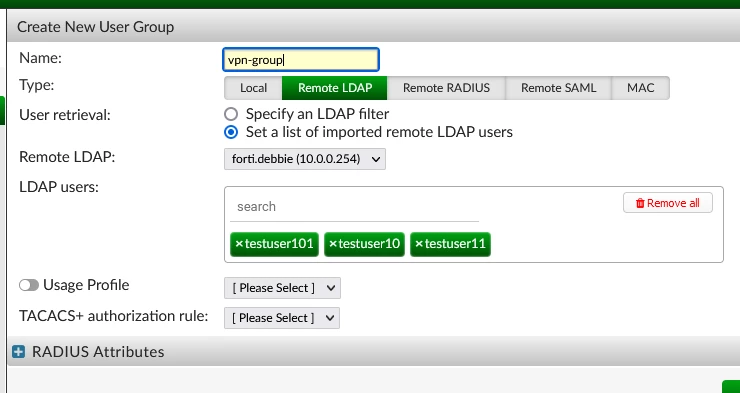The height and width of the screenshot is (393, 740).
Task: Open the Remote LDAP server dropdown
Action: (x=305, y=159)
